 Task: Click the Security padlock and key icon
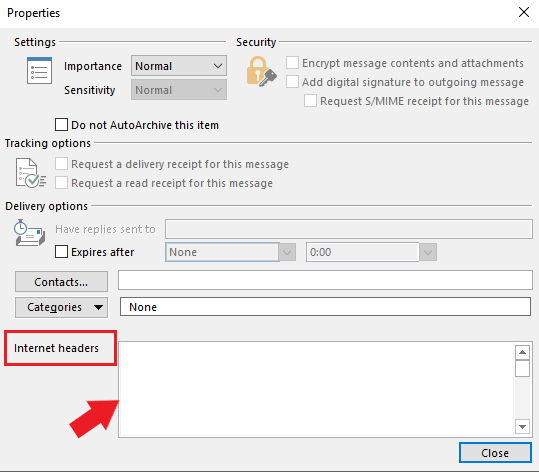(262, 72)
